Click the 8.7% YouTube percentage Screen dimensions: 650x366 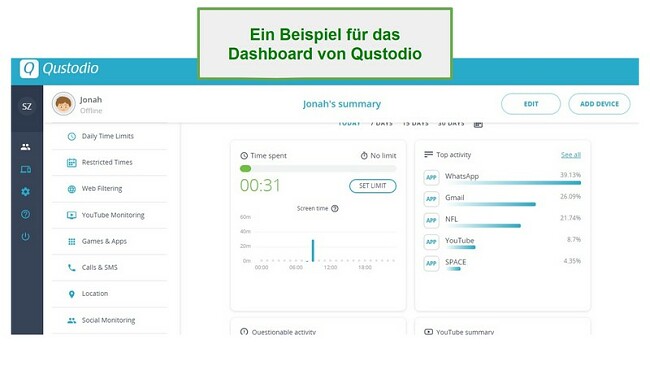(x=574, y=240)
